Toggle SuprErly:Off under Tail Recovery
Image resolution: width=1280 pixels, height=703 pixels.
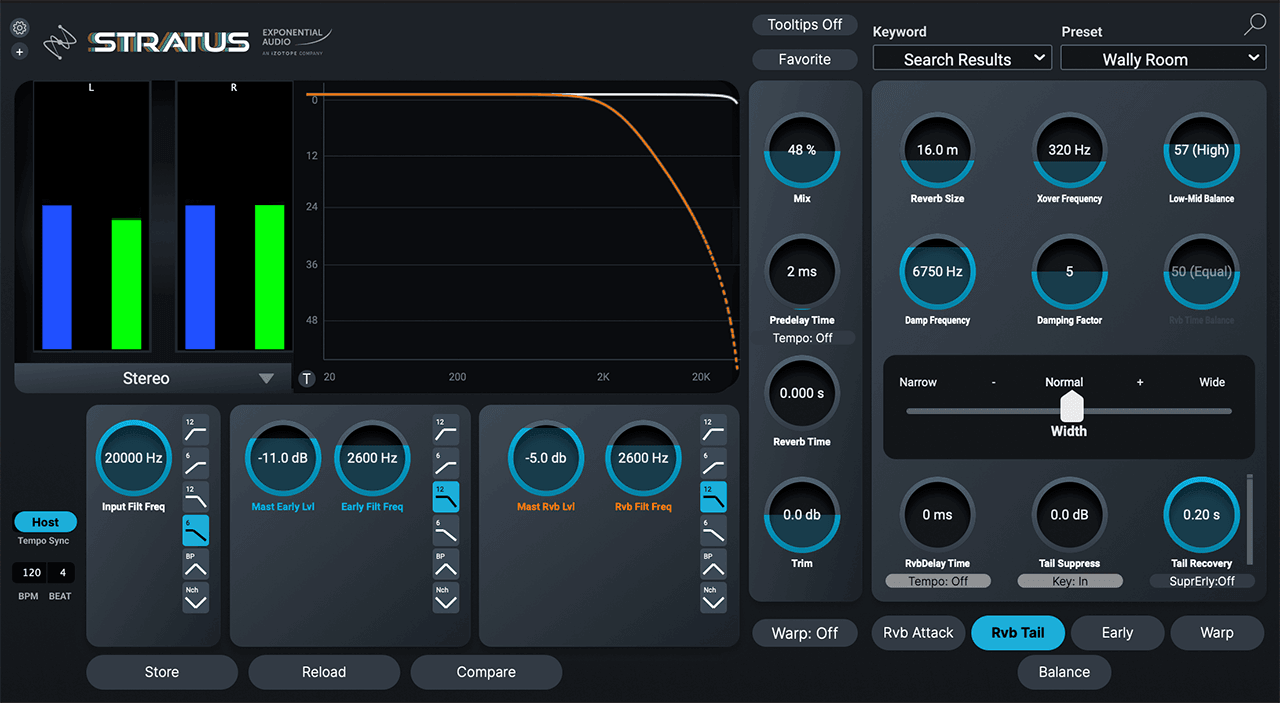pyautogui.click(x=1202, y=581)
